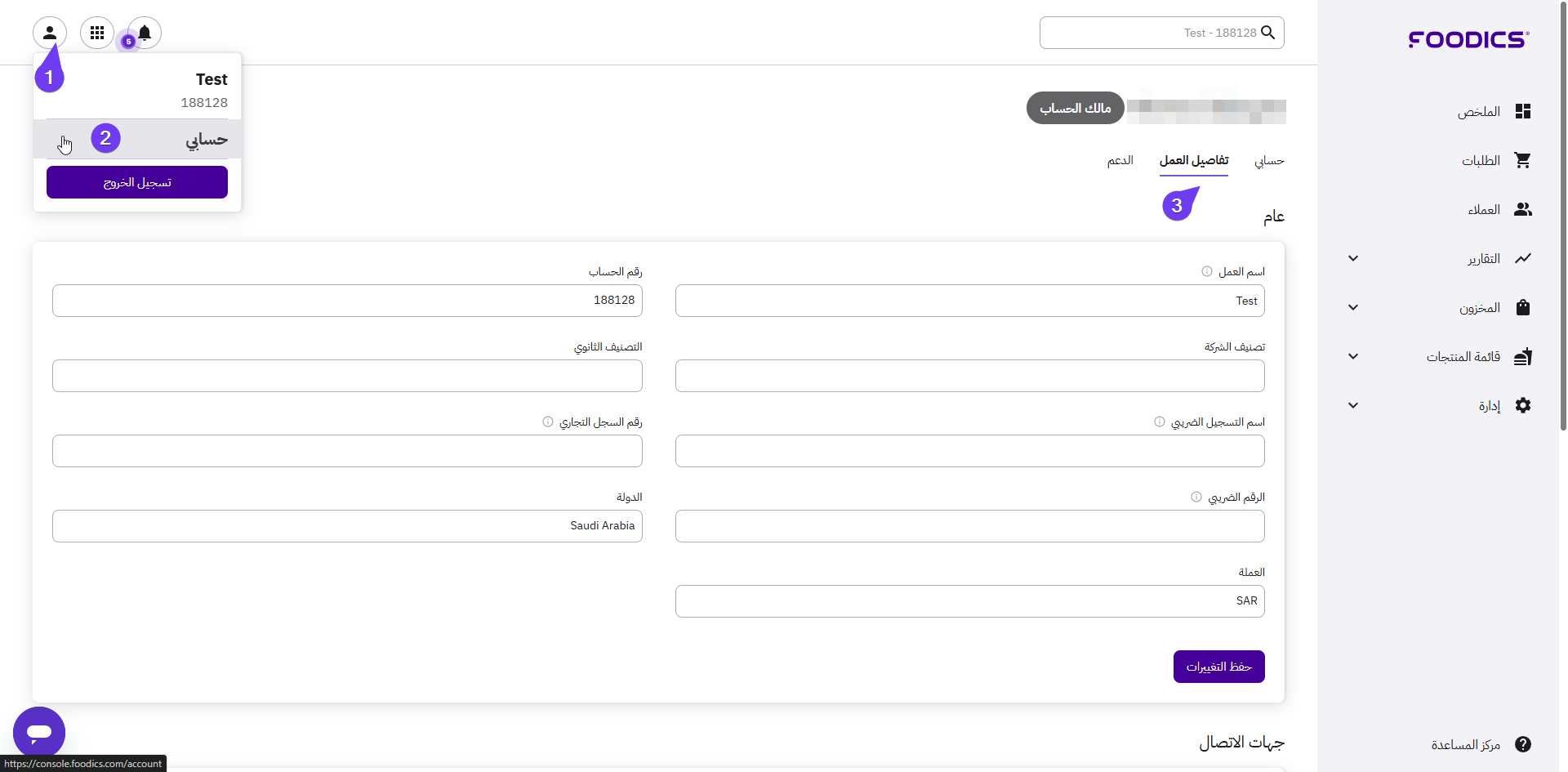1568x772 pixels.
Task: Switch to the الدعم tab
Action: 1120,160
